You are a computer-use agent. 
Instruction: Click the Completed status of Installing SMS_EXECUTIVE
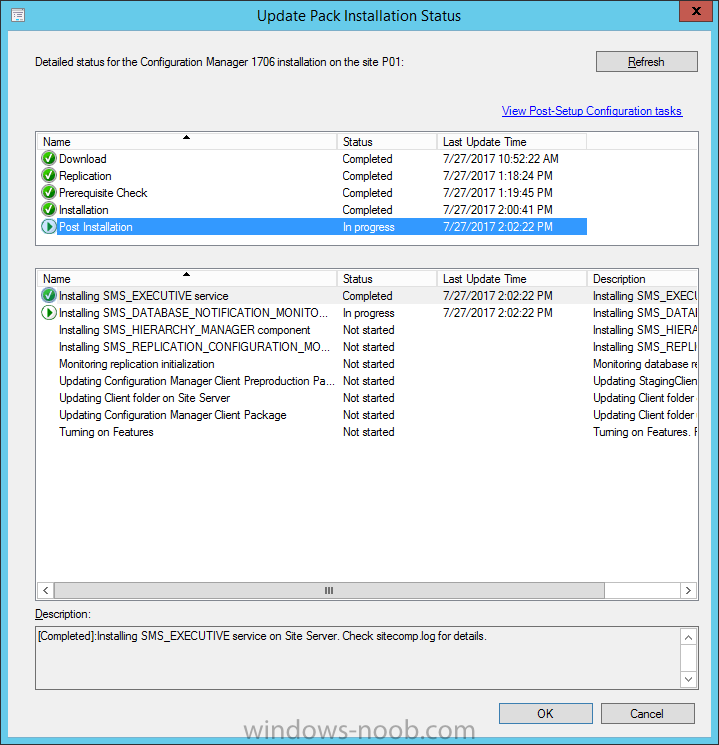point(367,296)
